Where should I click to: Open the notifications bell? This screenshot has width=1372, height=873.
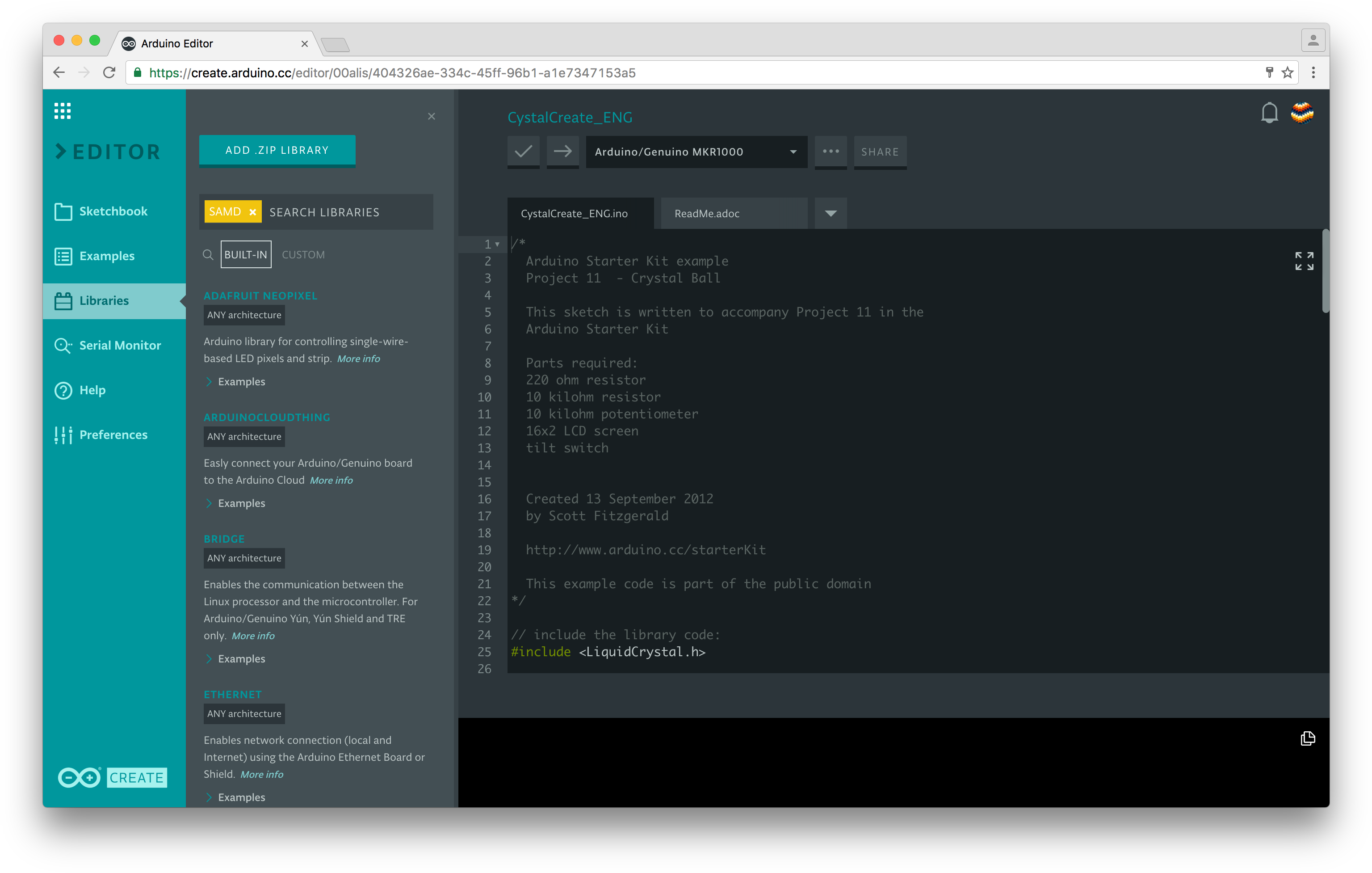pos(1269,112)
